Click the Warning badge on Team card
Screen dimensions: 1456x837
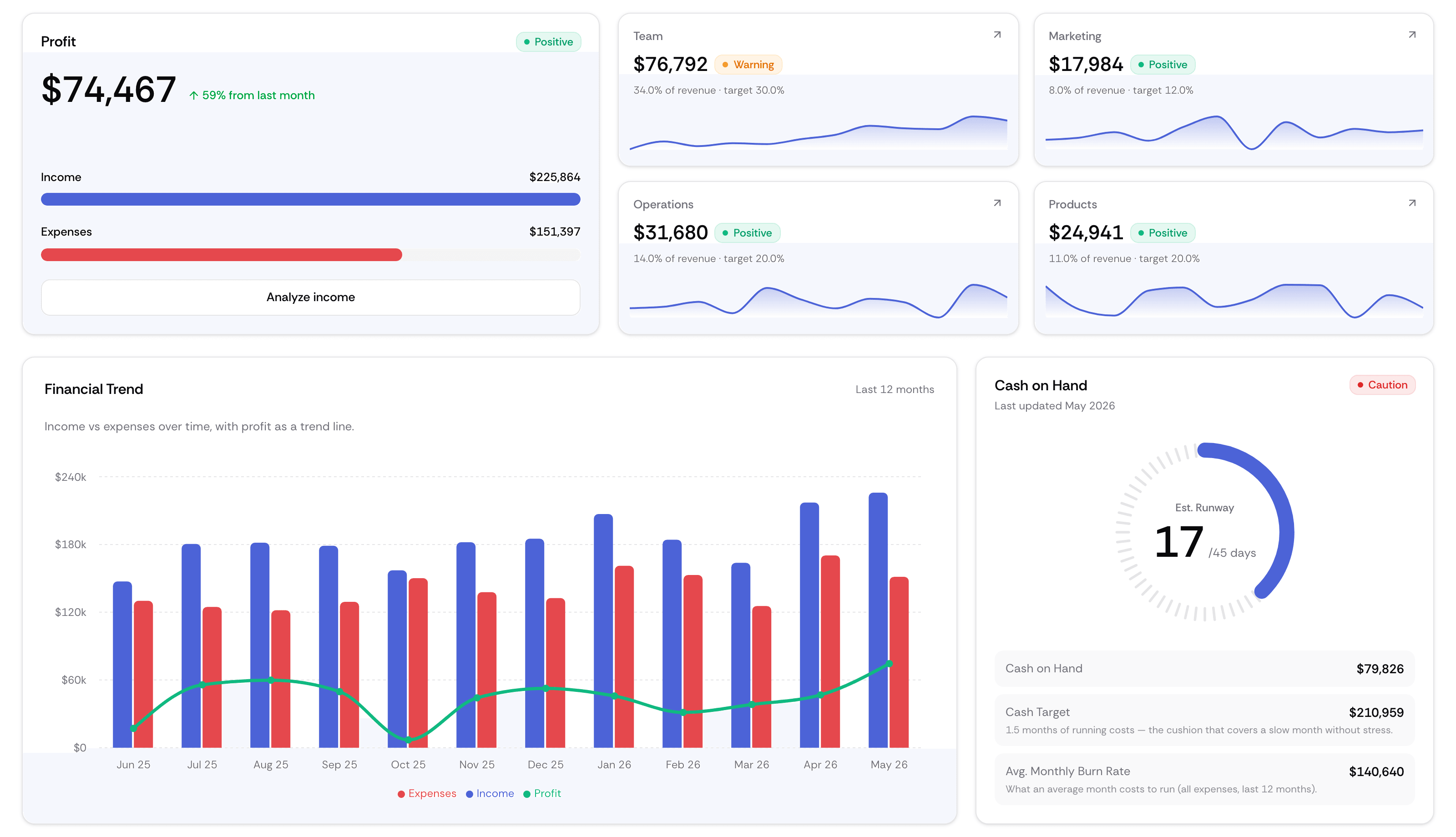click(x=748, y=65)
